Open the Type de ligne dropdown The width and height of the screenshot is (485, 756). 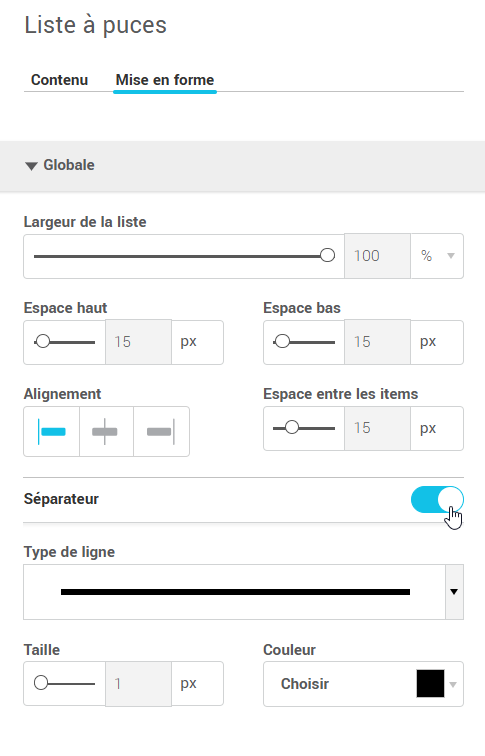pos(454,592)
